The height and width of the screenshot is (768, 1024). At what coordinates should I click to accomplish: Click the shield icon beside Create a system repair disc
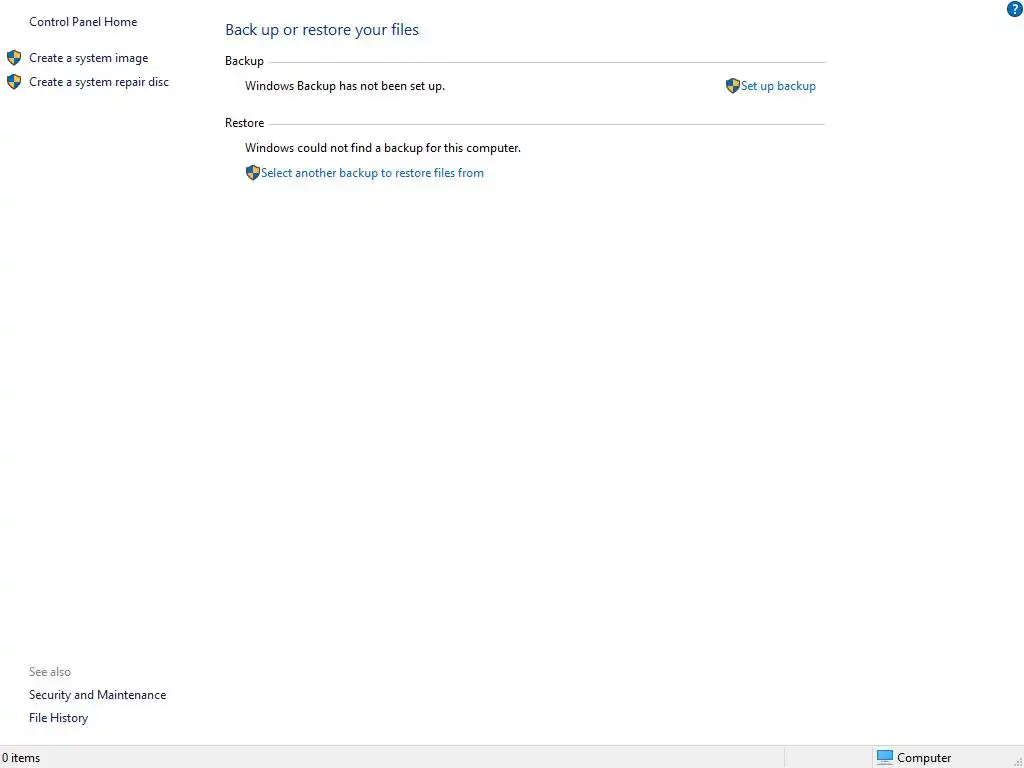point(14,82)
